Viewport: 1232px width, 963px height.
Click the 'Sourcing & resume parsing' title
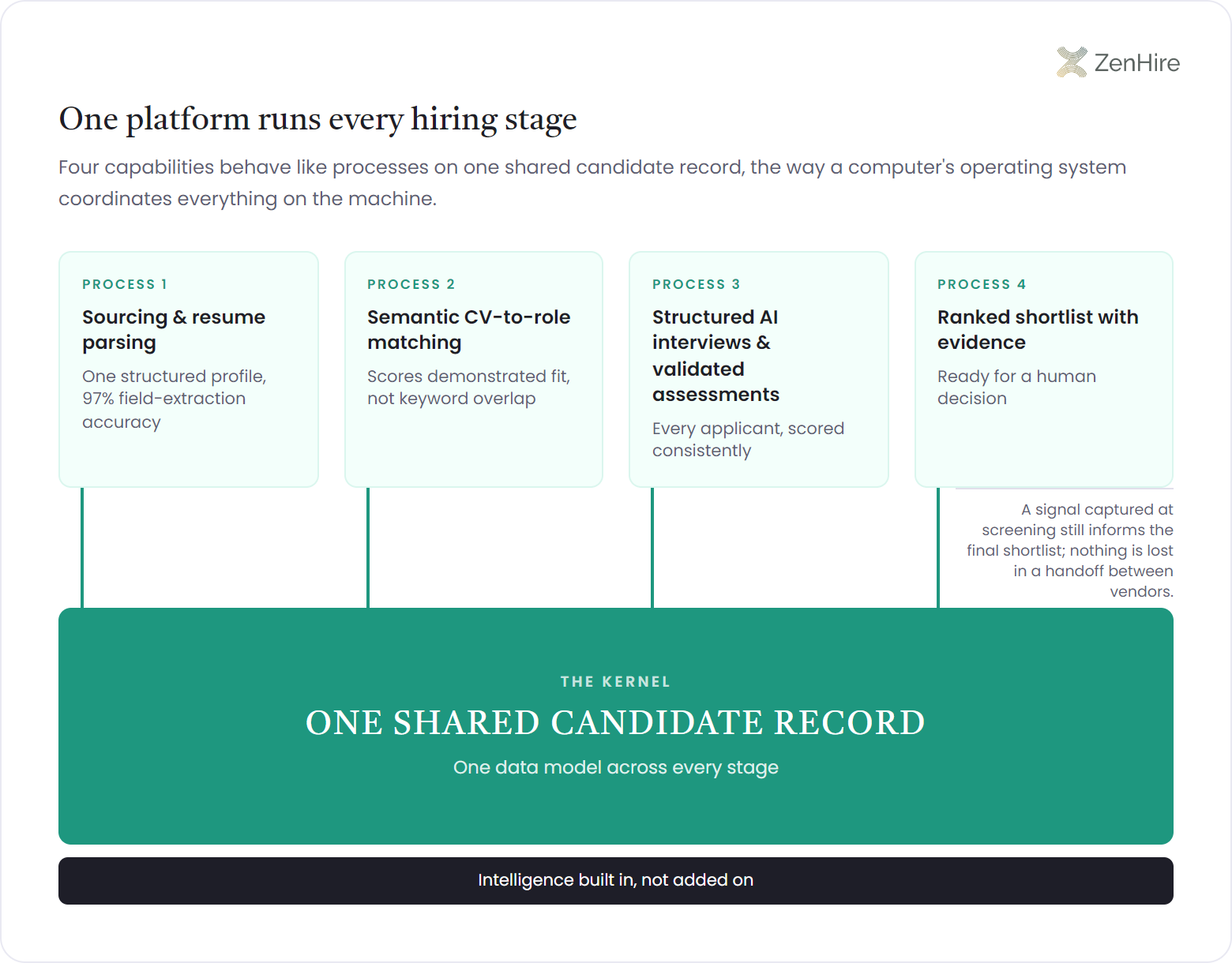pyautogui.click(x=174, y=329)
